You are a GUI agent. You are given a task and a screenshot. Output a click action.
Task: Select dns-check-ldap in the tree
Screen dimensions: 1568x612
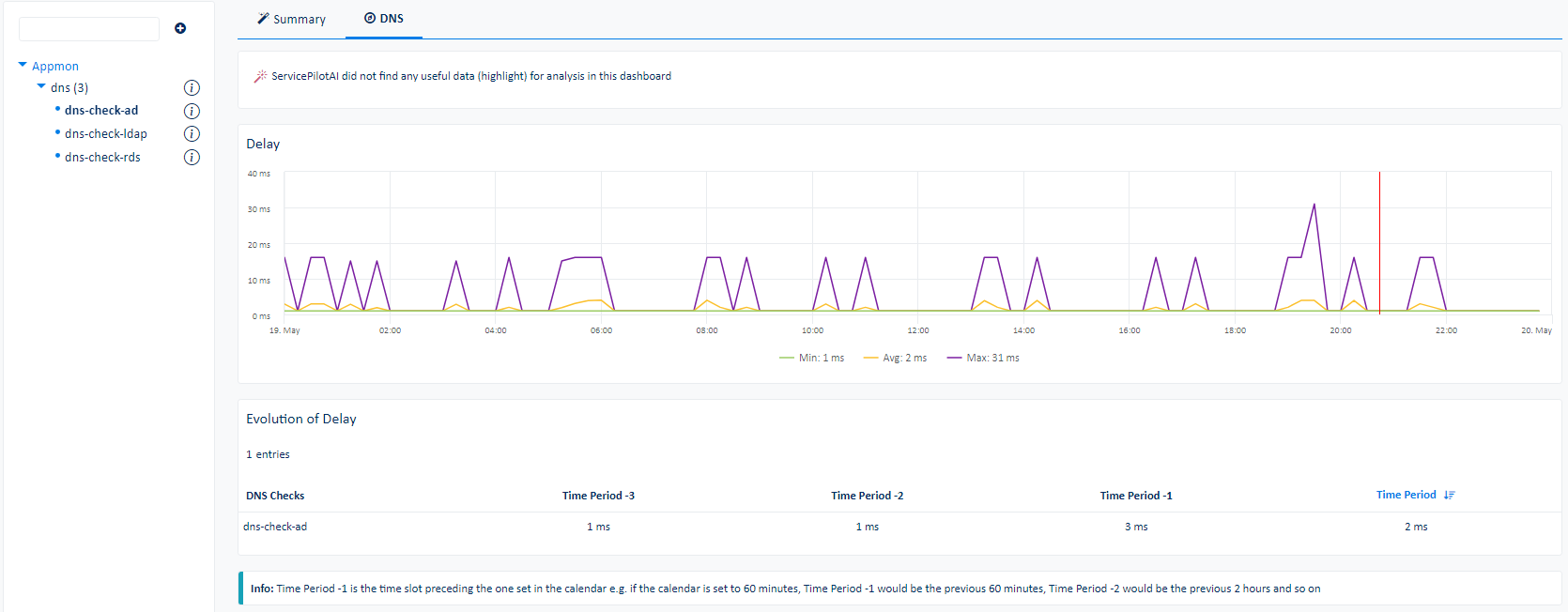pyautogui.click(x=106, y=134)
